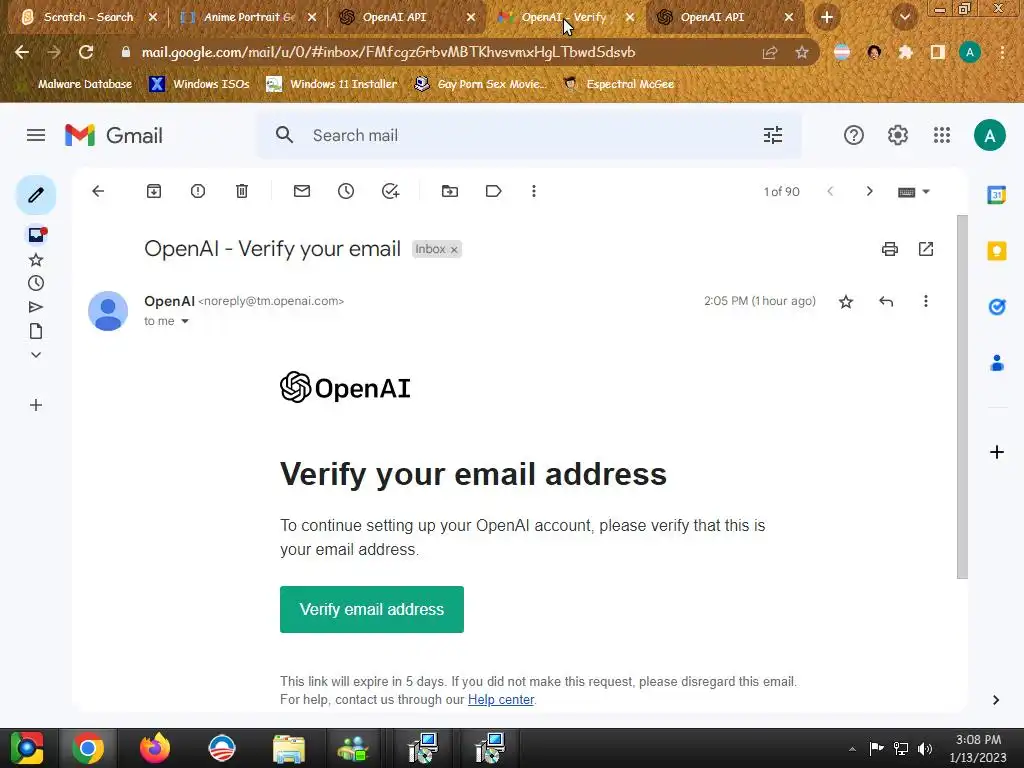Open the Move to folder icon
The width and height of the screenshot is (1024, 768).
[450, 191]
